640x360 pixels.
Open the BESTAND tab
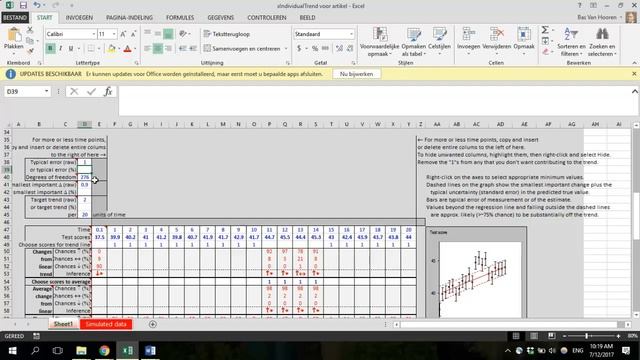pos(15,18)
